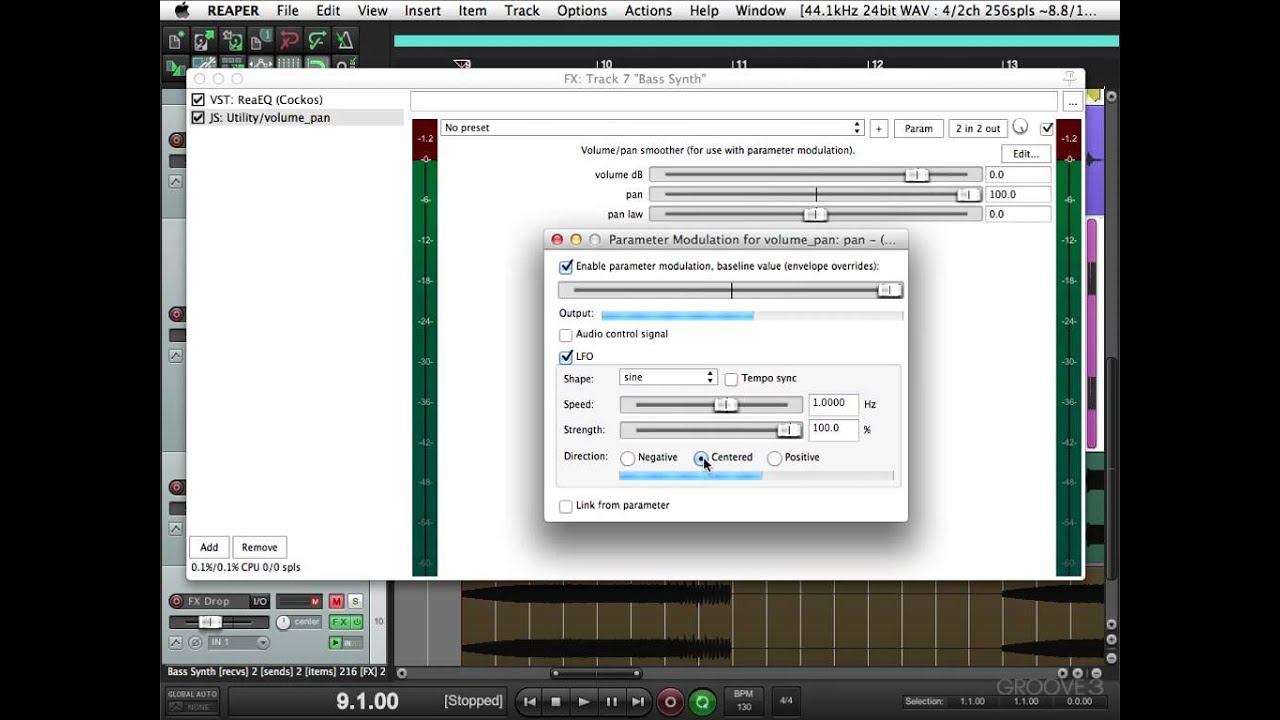Click the ellipsis button beside comment field

[1072, 102]
